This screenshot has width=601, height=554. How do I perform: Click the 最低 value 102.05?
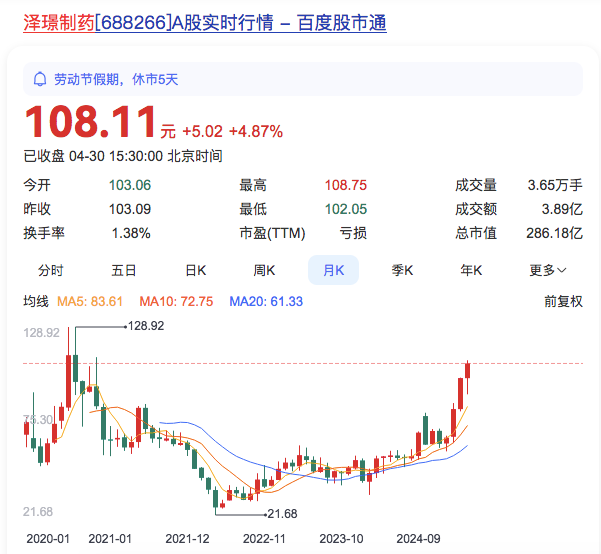pyautogui.click(x=346, y=209)
